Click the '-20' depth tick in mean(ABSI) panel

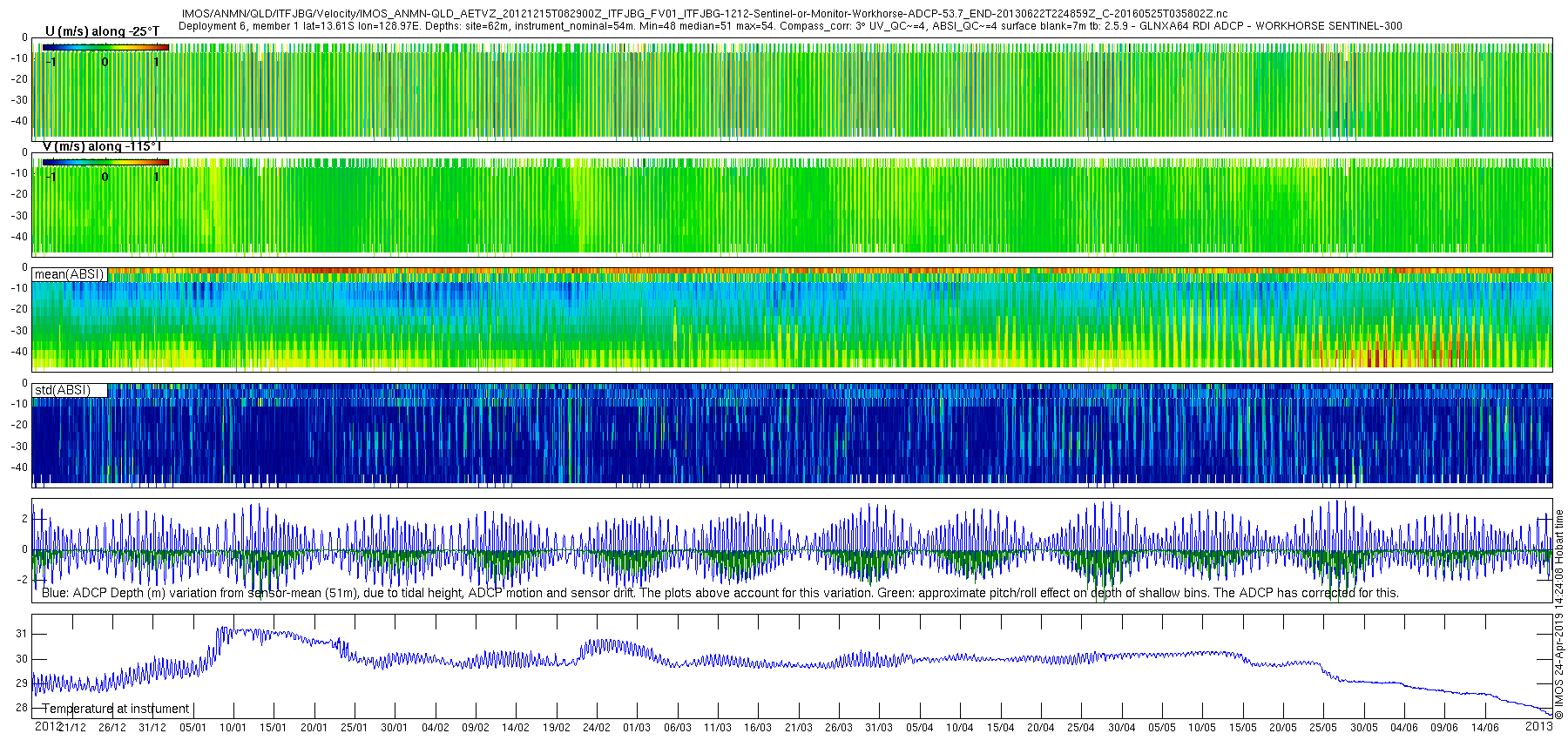19,309
